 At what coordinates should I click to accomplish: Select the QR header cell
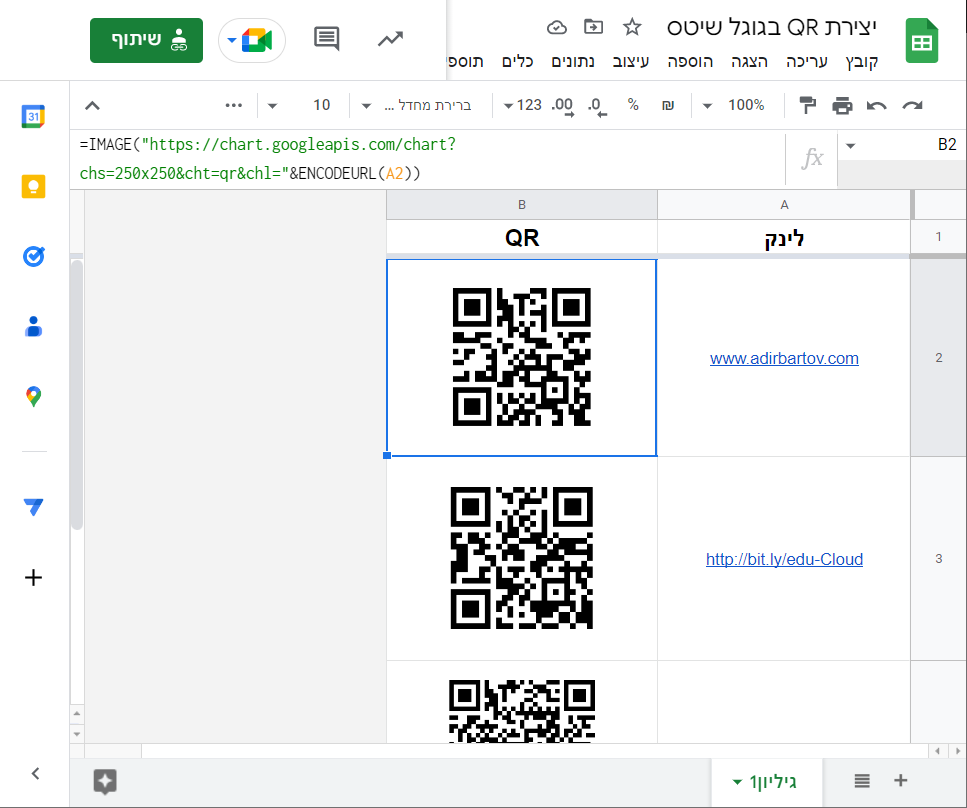coord(522,237)
